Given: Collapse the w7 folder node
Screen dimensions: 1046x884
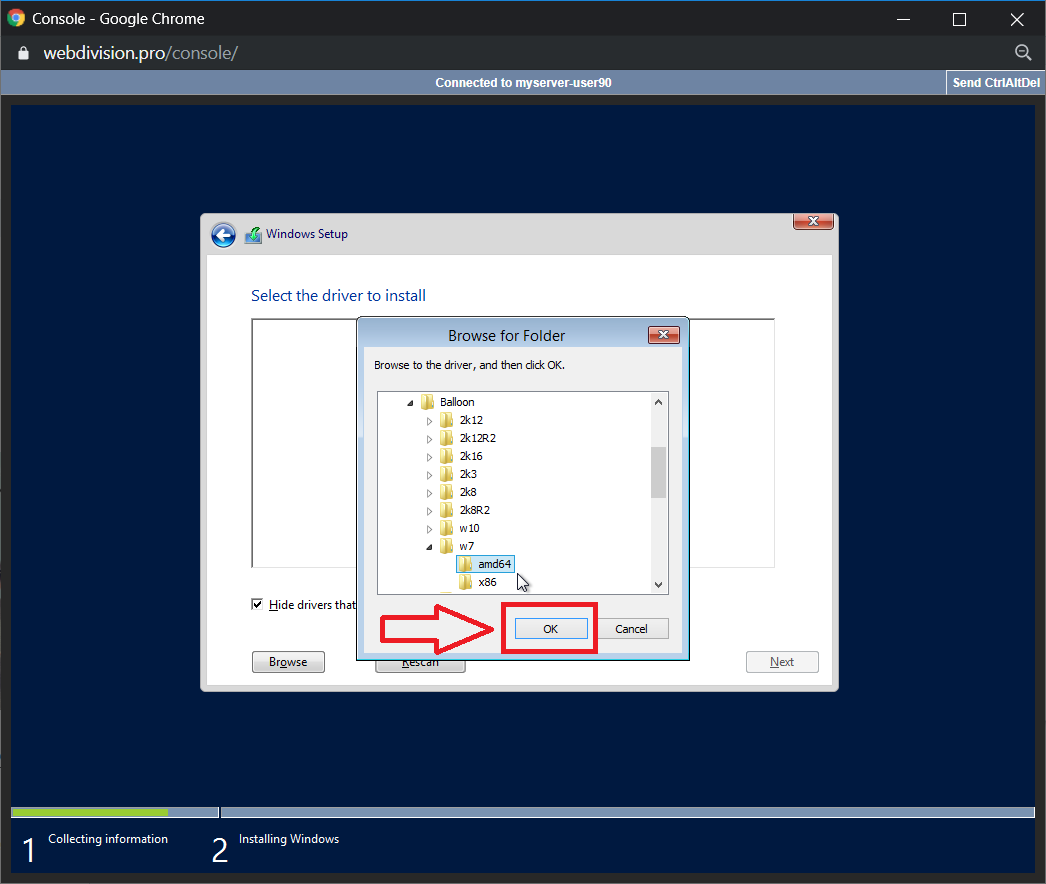Looking at the screenshot, I should [x=429, y=547].
